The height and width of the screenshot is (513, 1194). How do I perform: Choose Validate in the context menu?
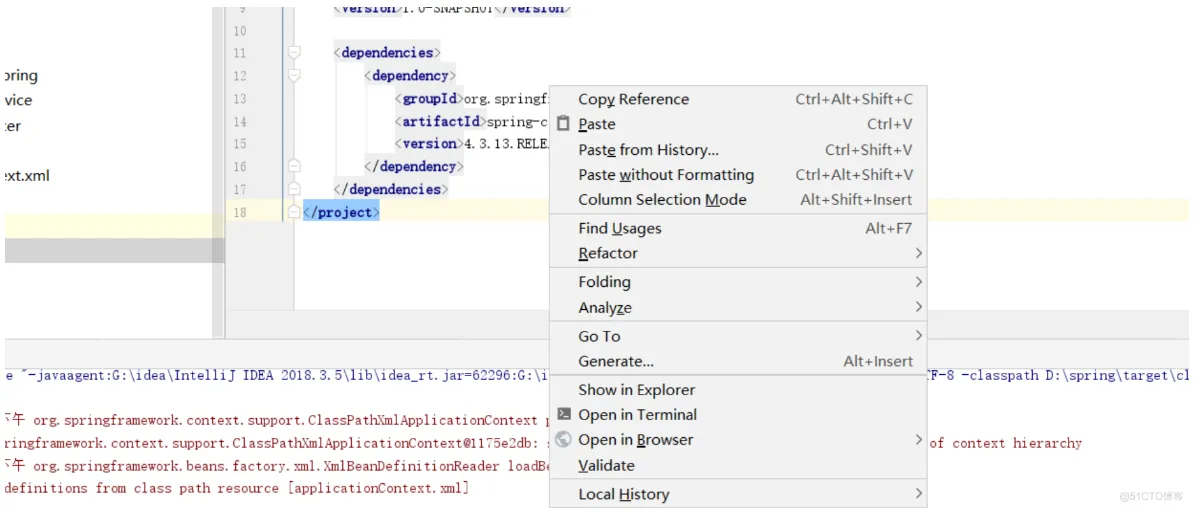[738, 465]
